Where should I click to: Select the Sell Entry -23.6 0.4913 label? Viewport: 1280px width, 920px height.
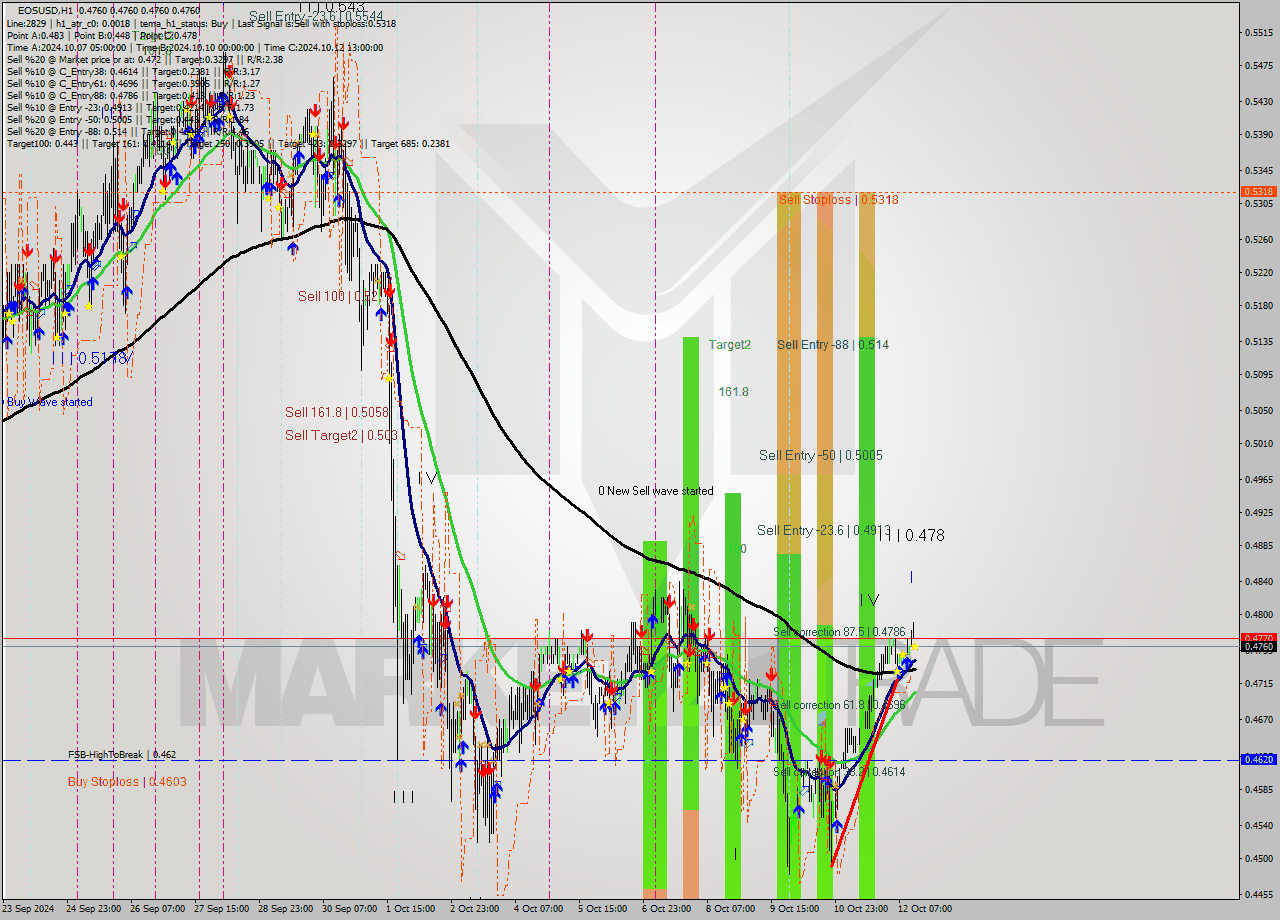coord(823,530)
